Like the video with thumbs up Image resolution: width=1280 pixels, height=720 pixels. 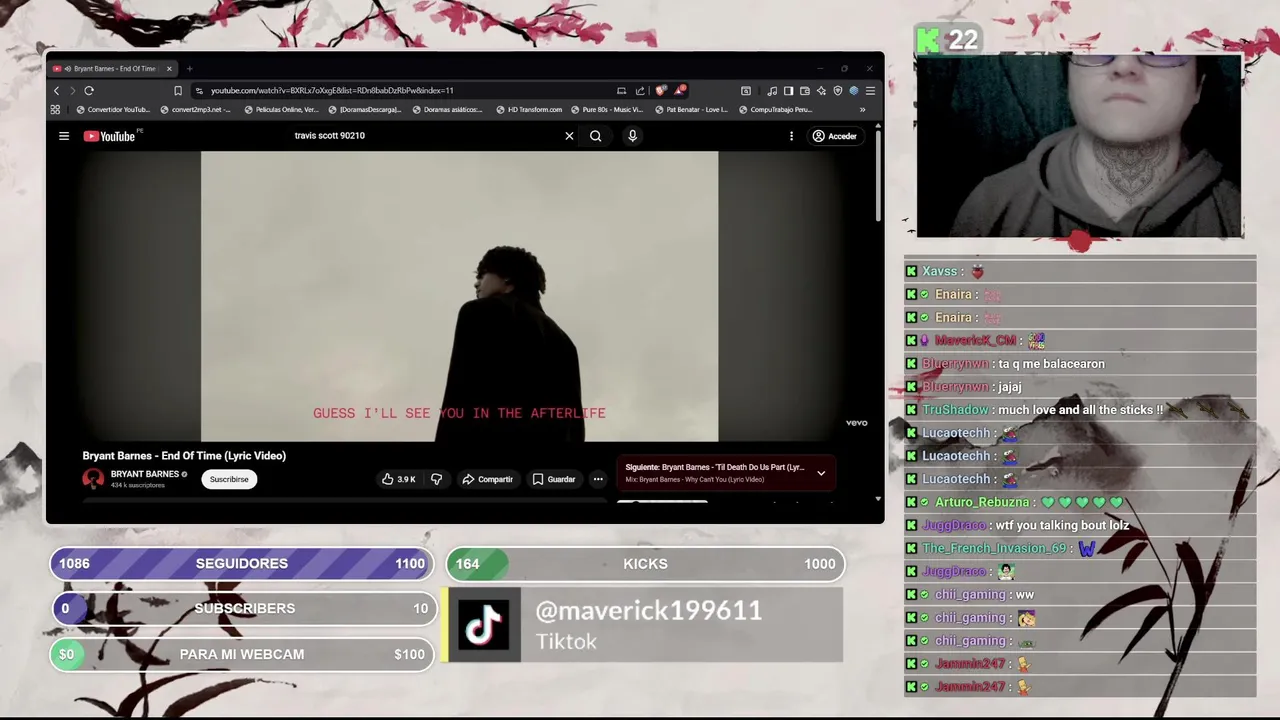tap(398, 479)
